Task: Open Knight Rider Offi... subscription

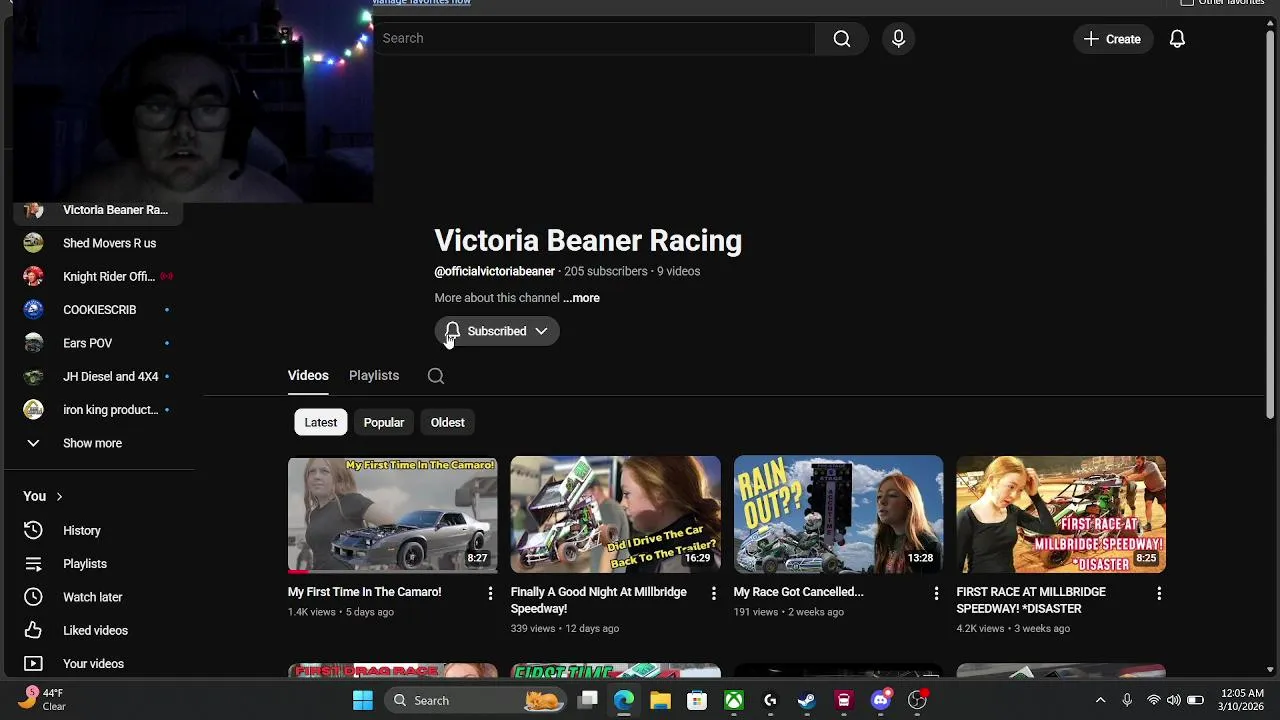Action: pyautogui.click(x=100, y=276)
